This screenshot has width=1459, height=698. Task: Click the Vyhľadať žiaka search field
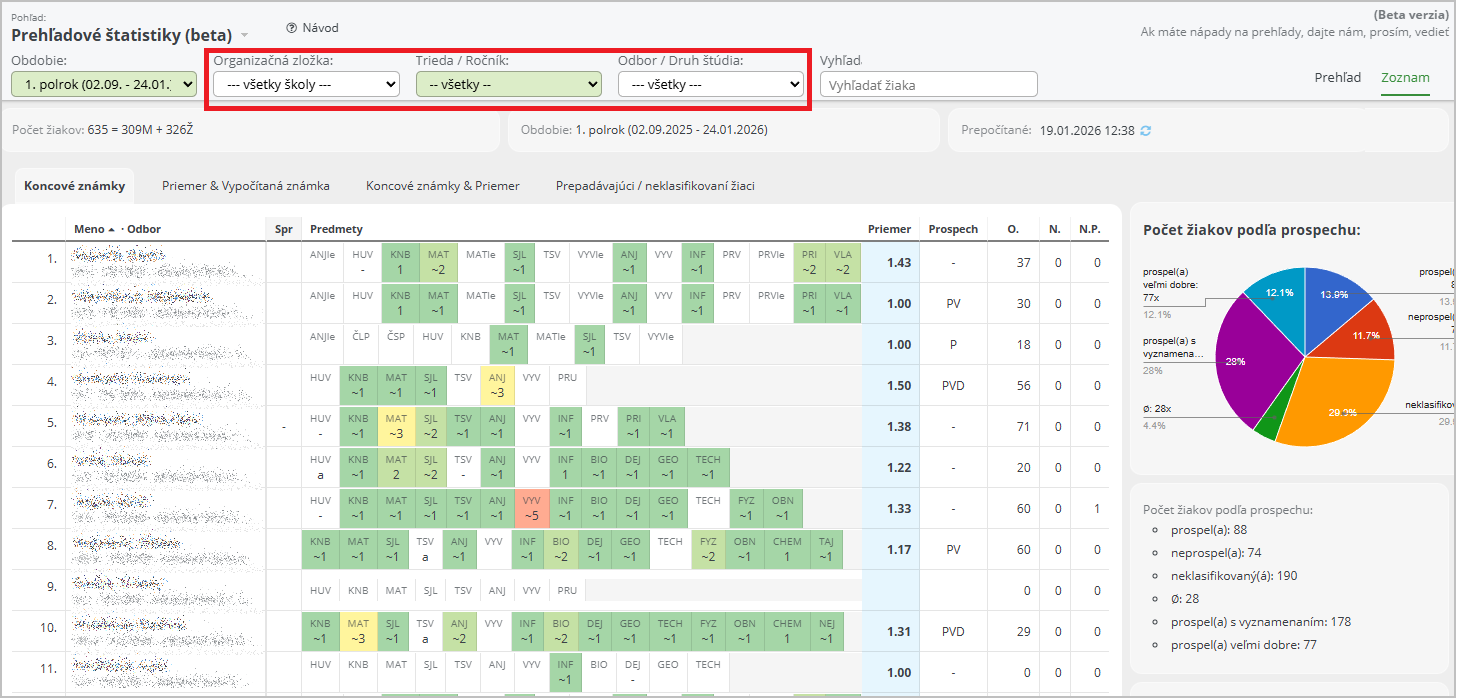(928, 85)
